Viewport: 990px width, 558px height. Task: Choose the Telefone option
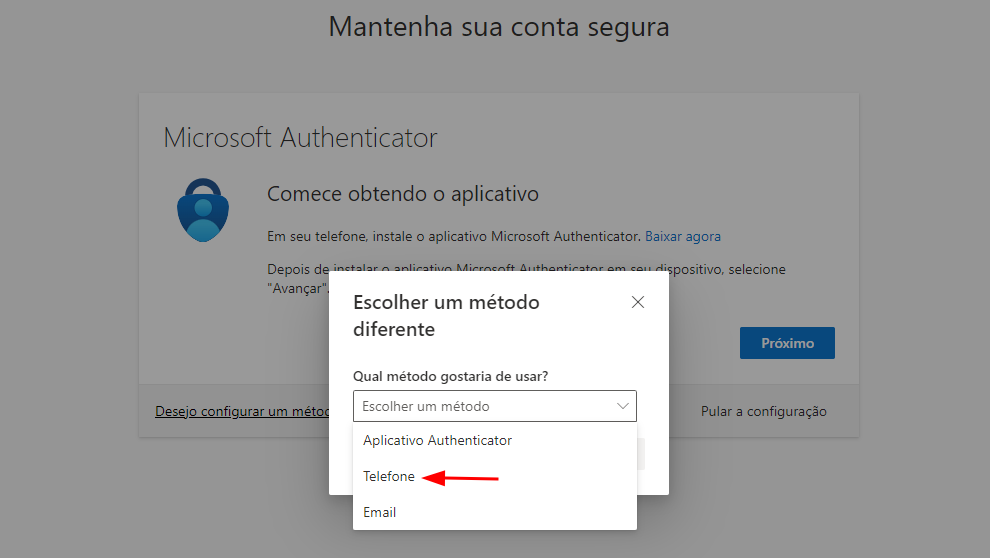[389, 477]
